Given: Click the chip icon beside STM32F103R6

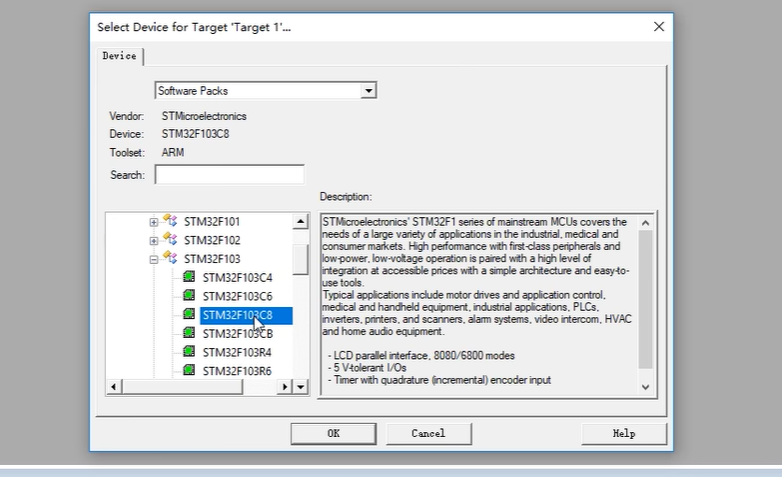Looking at the screenshot, I should coord(189,370).
